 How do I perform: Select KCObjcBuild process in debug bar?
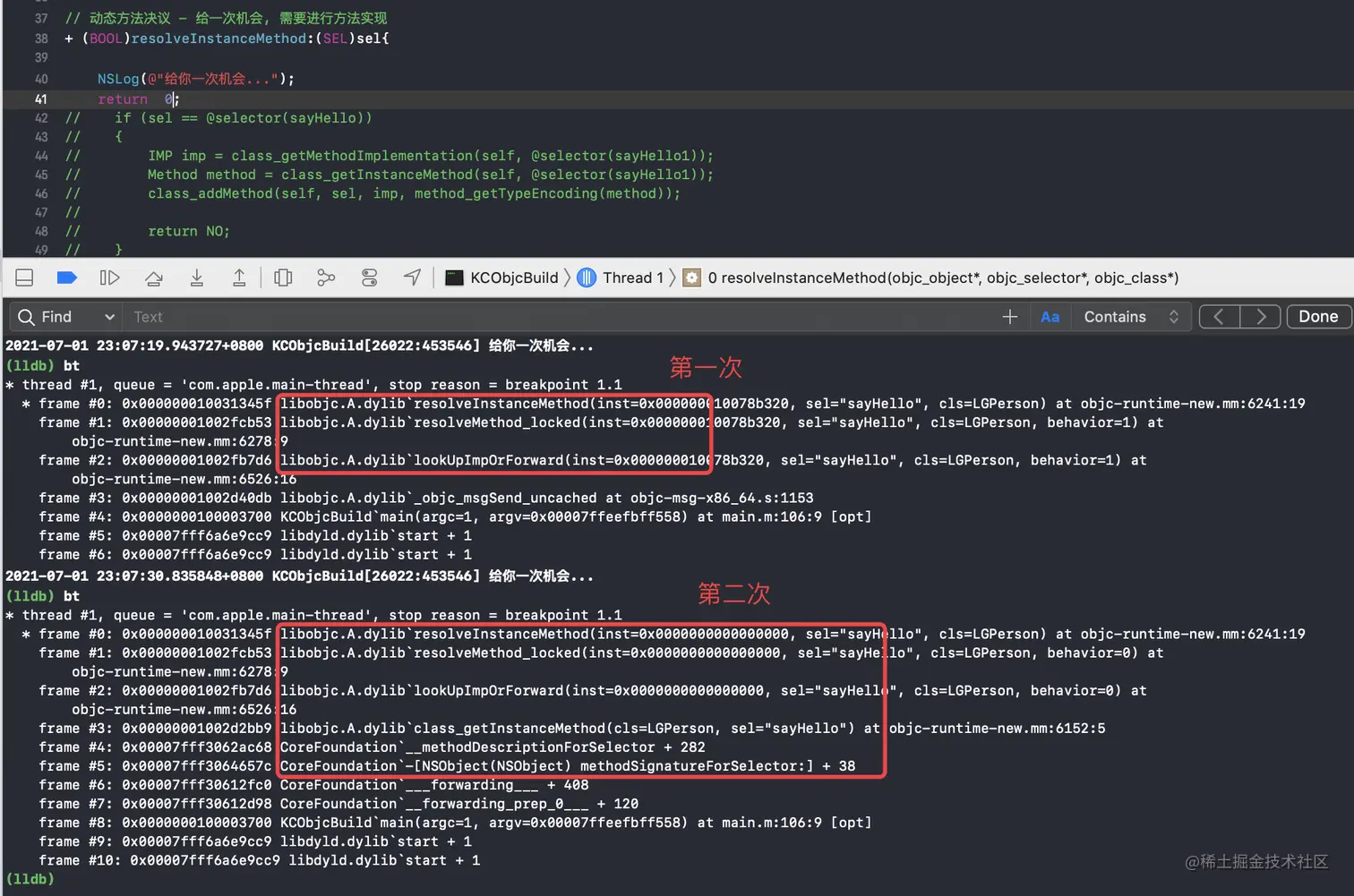pyautogui.click(x=502, y=277)
